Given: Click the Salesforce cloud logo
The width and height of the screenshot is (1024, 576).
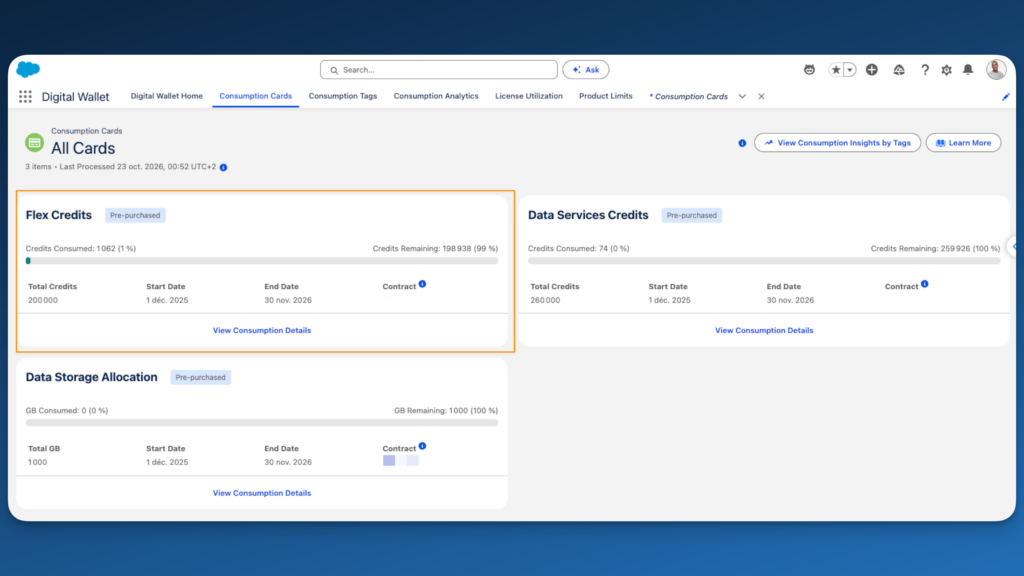Looking at the screenshot, I should pos(28,69).
